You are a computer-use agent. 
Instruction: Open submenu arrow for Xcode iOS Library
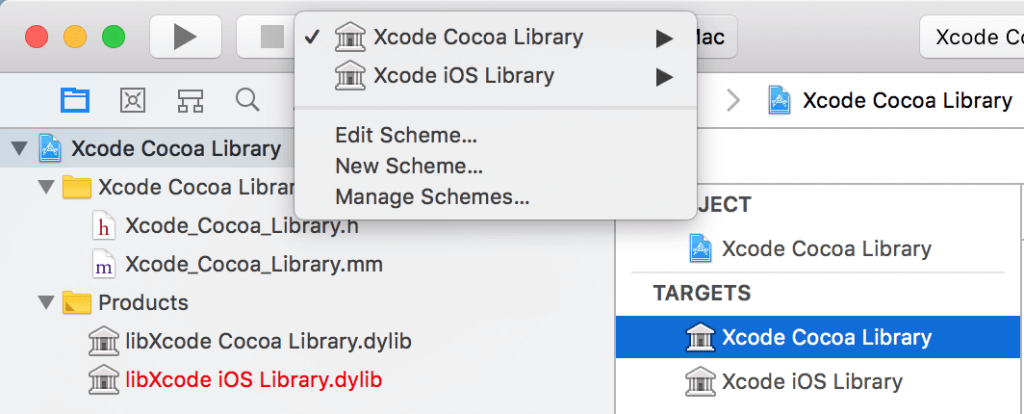[664, 75]
